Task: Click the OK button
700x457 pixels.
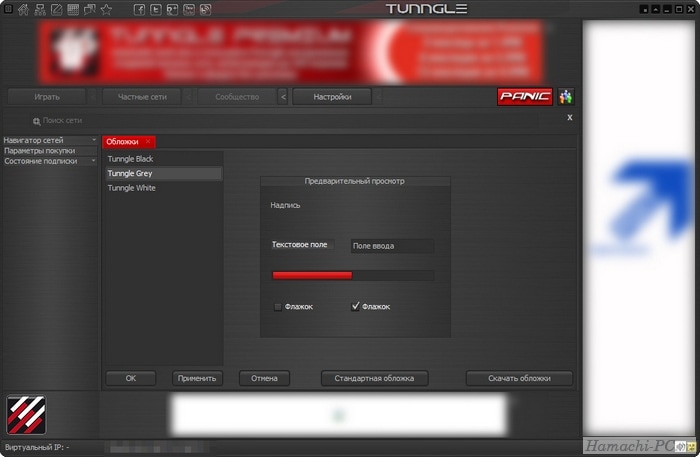Action: tap(131, 378)
